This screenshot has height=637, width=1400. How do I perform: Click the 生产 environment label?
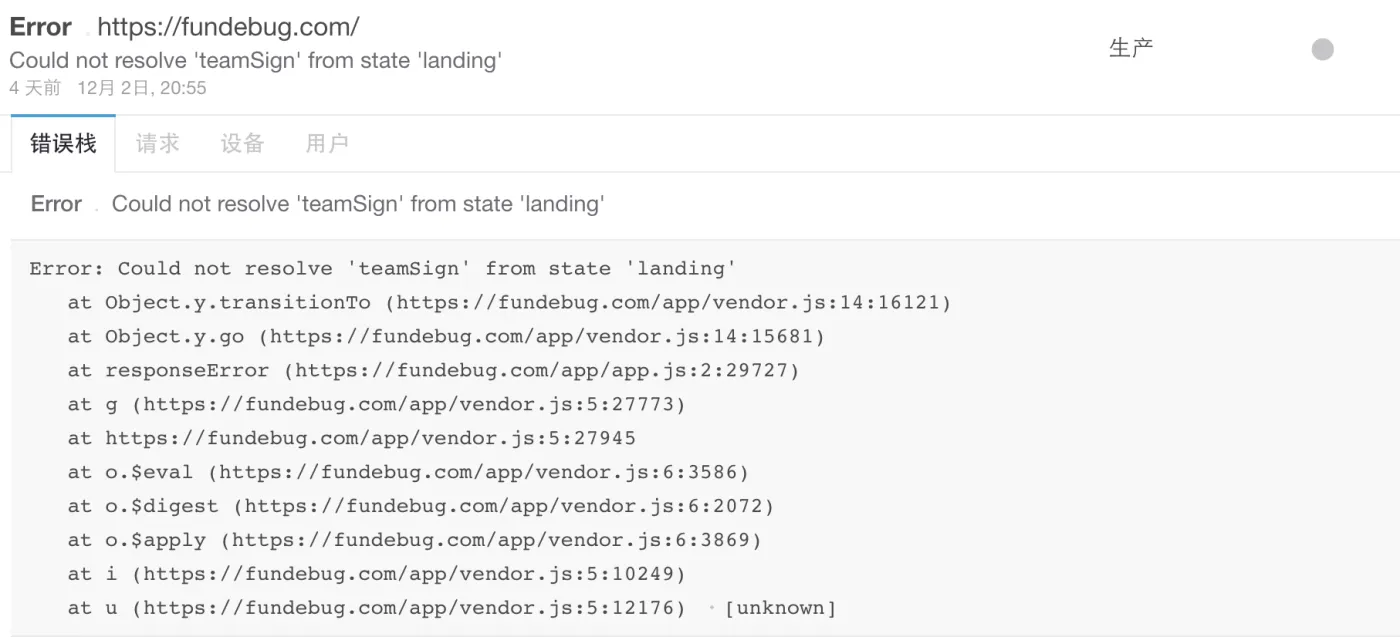point(1131,48)
